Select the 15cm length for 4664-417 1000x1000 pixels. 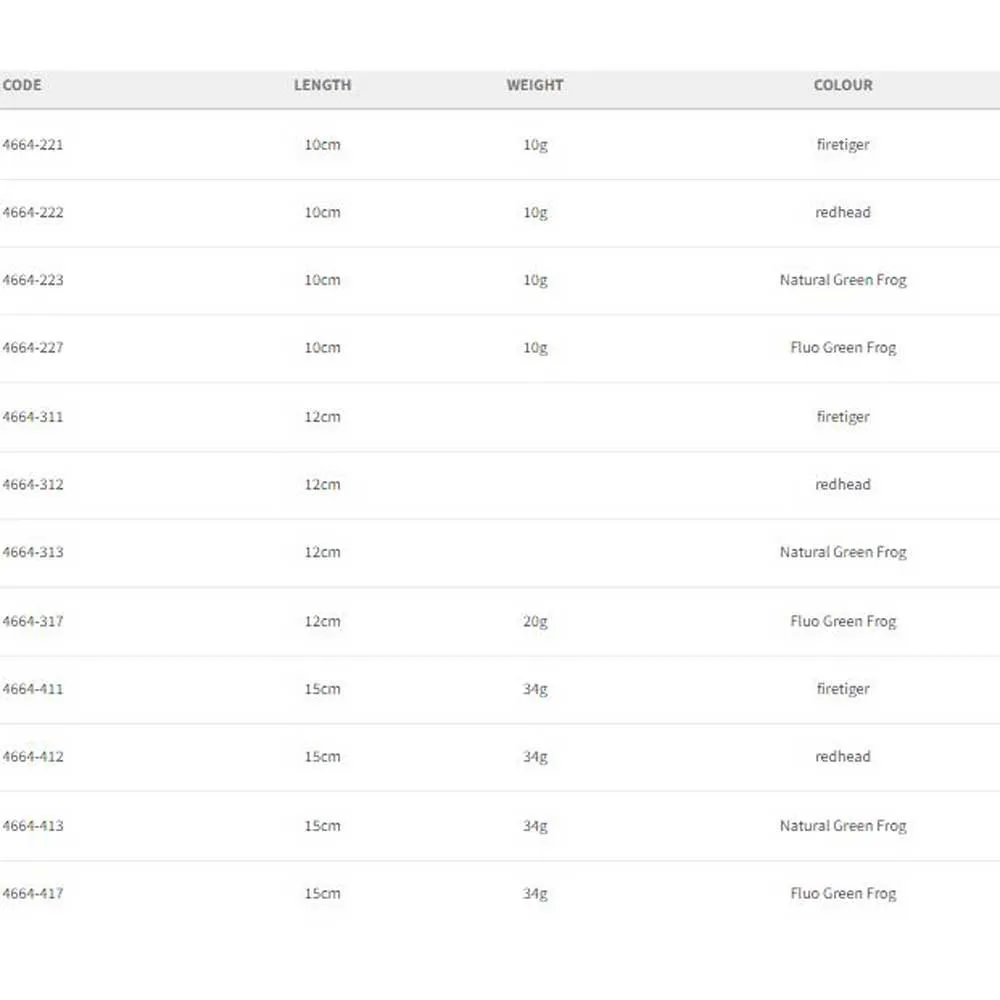[x=322, y=894]
